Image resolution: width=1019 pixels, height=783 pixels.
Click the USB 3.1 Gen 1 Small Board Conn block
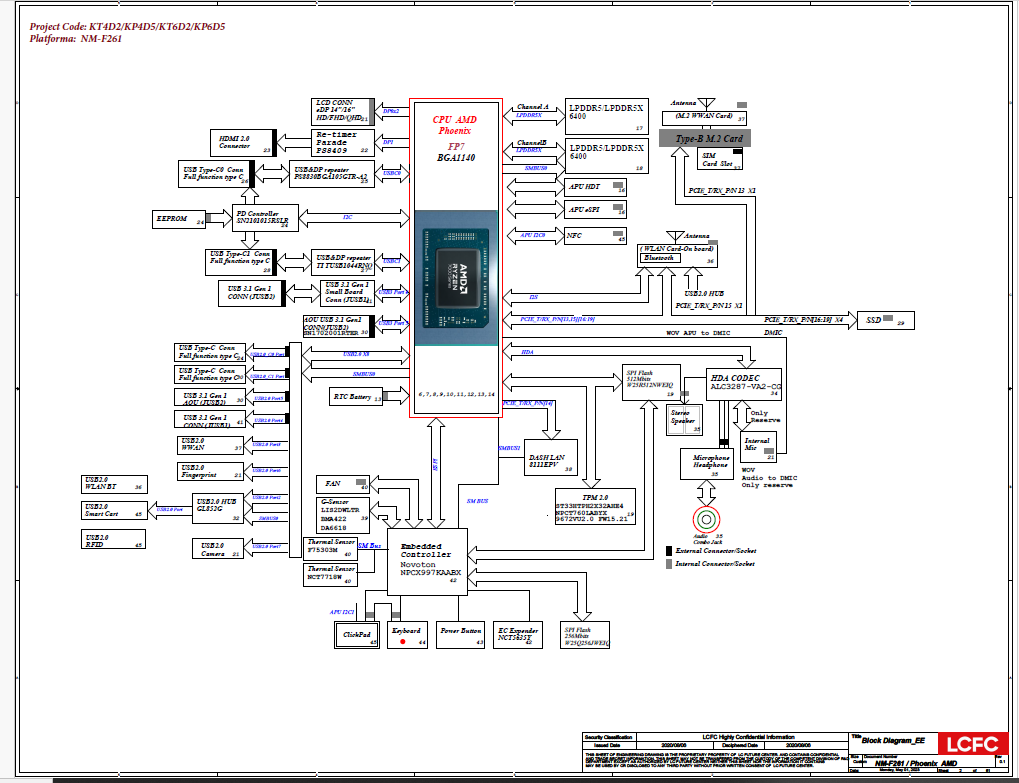coord(348,292)
